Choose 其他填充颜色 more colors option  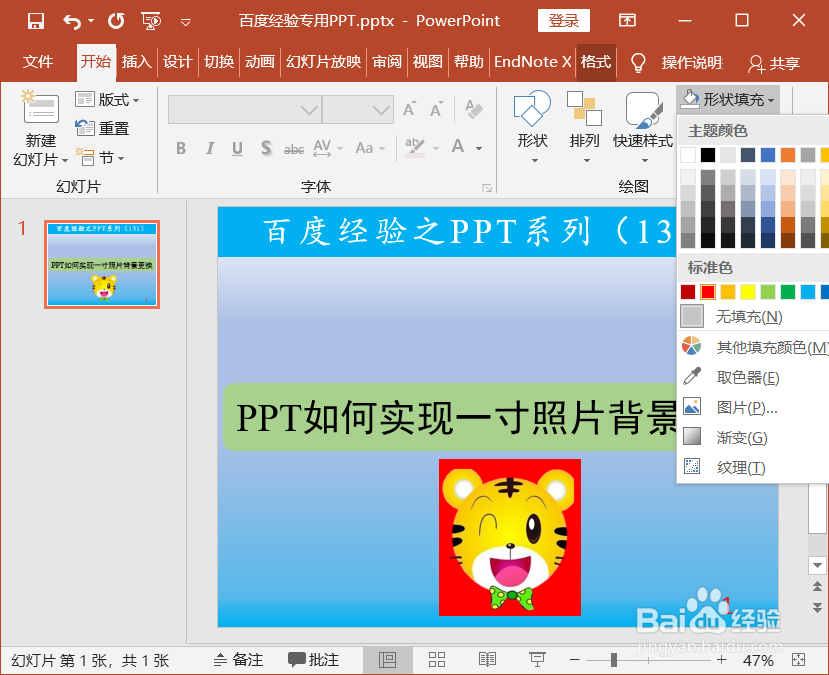click(753, 347)
